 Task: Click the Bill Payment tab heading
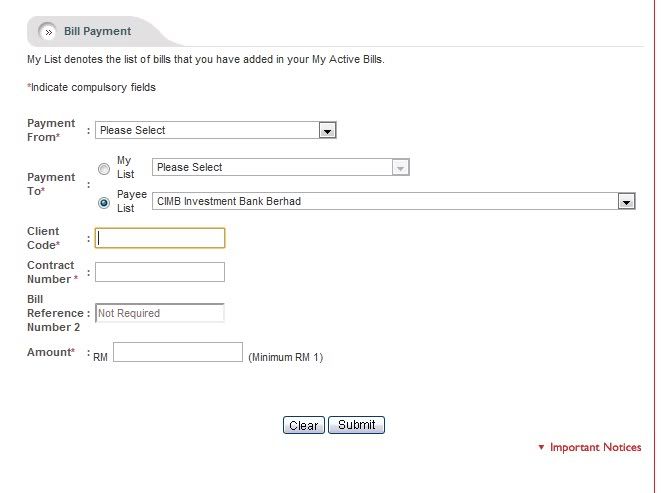(x=97, y=31)
